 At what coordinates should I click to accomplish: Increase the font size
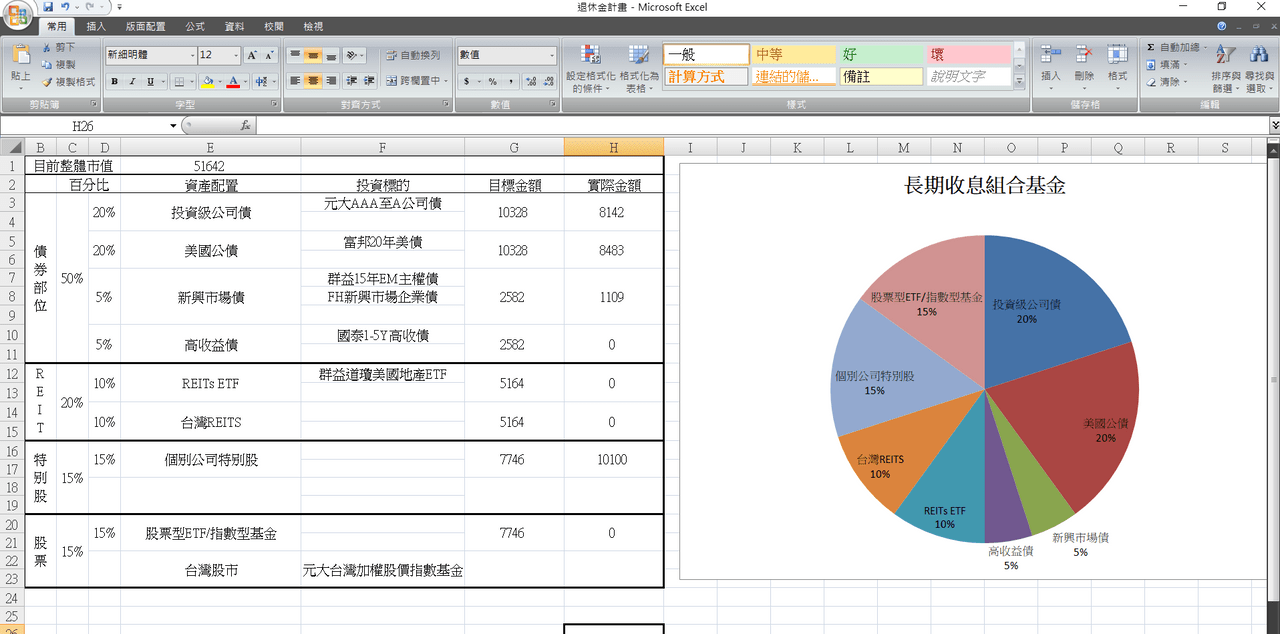[x=253, y=56]
